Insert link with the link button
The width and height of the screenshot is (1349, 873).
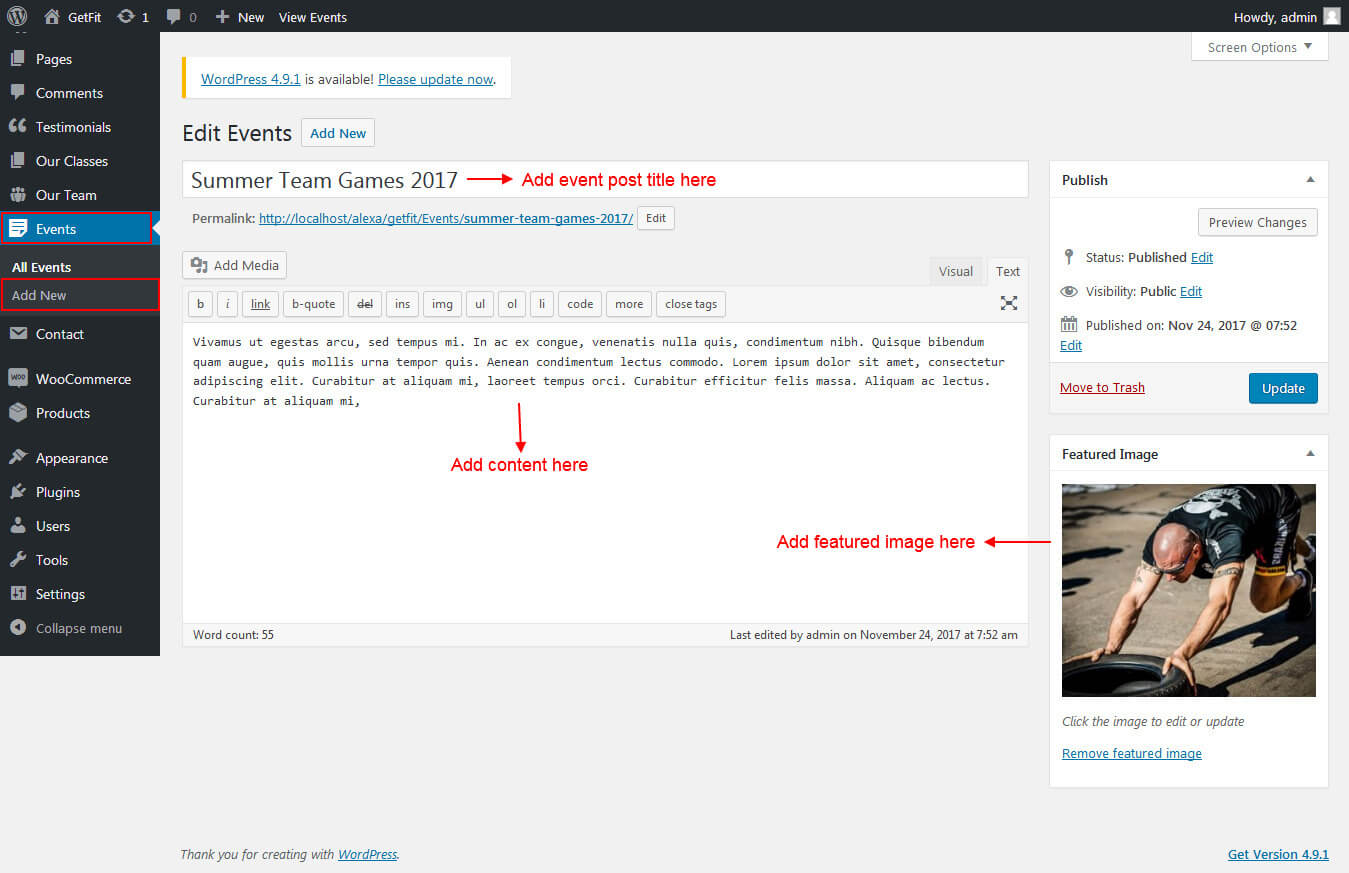[x=260, y=304]
